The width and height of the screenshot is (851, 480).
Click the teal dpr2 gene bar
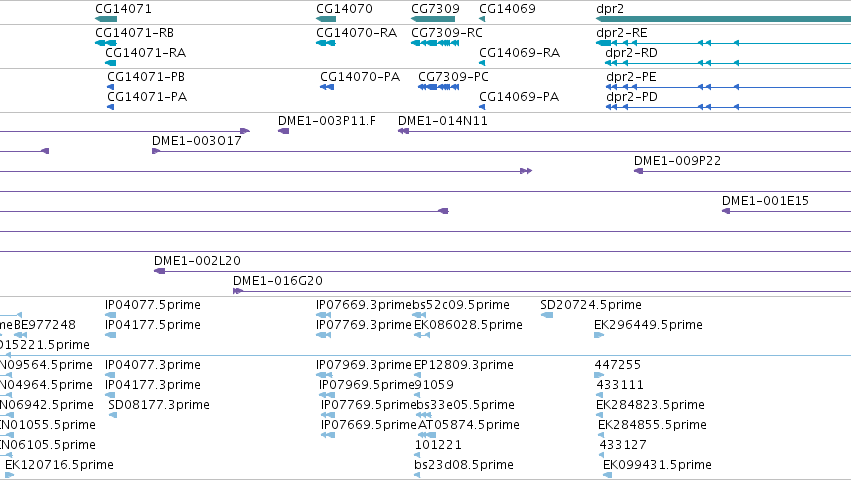click(x=723, y=19)
